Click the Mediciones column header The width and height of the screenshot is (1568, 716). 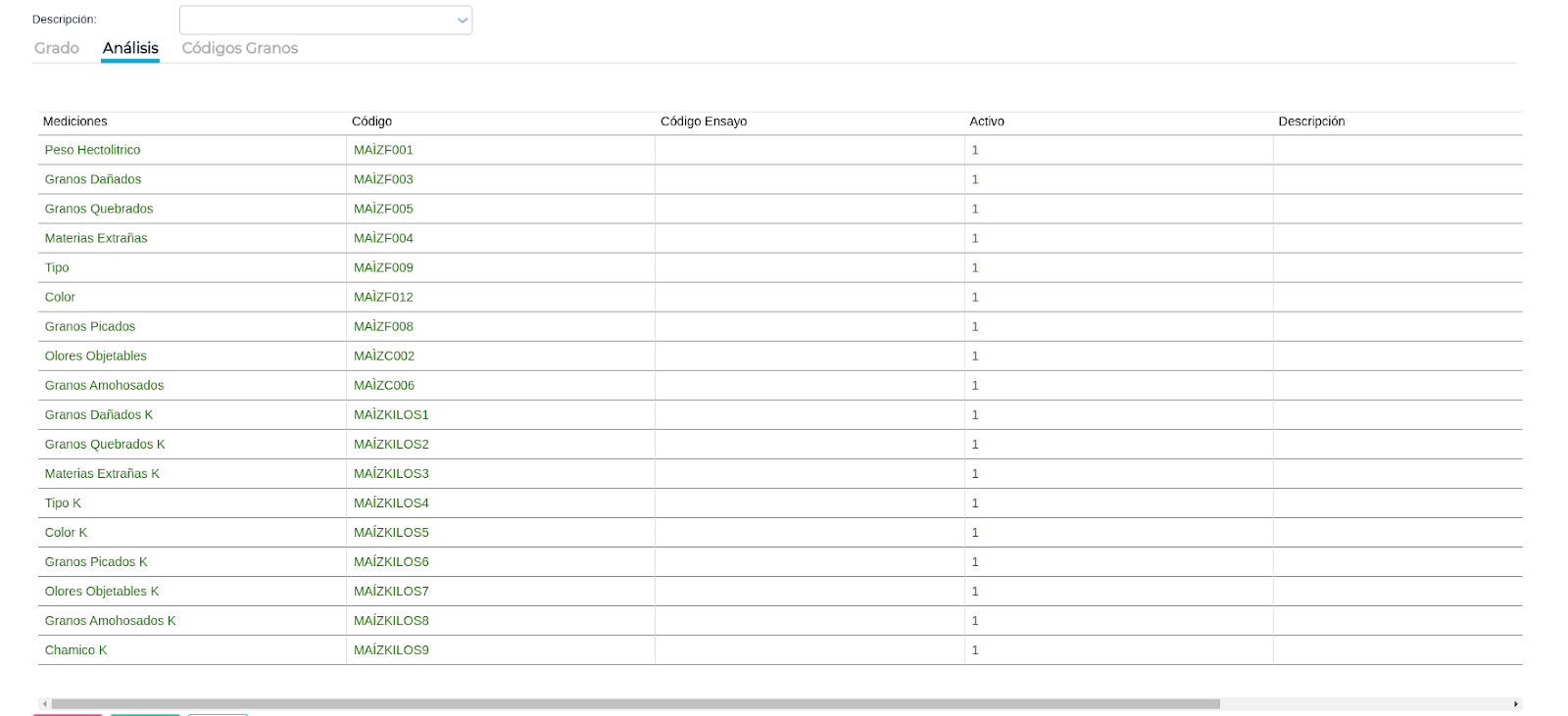tap(75, 121)
